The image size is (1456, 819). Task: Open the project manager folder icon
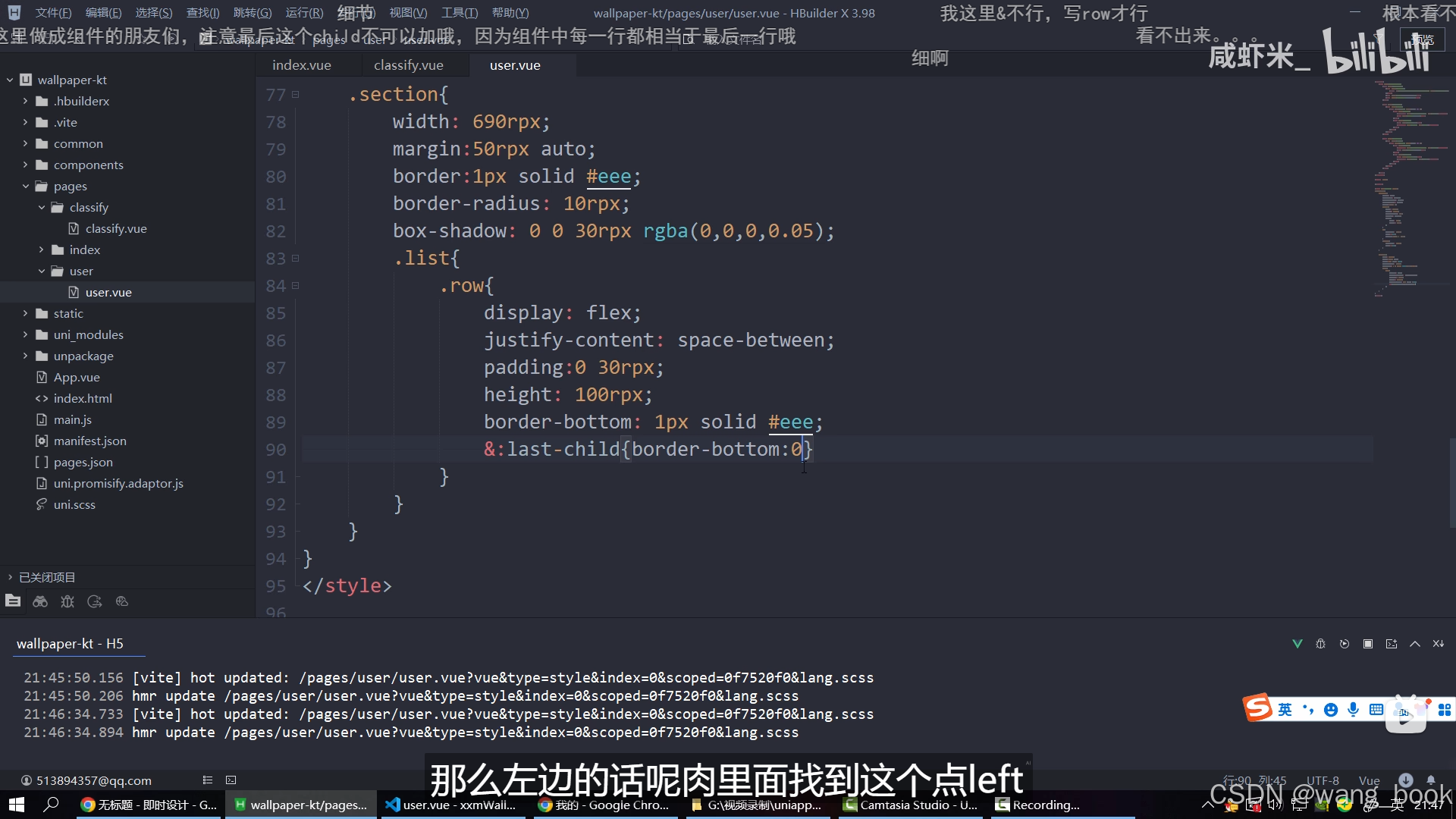tap(13, 601)
